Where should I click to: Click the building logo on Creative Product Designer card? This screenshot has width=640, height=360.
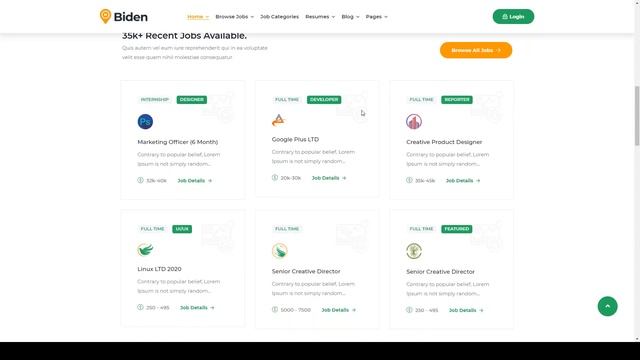[x=414, y=122]
